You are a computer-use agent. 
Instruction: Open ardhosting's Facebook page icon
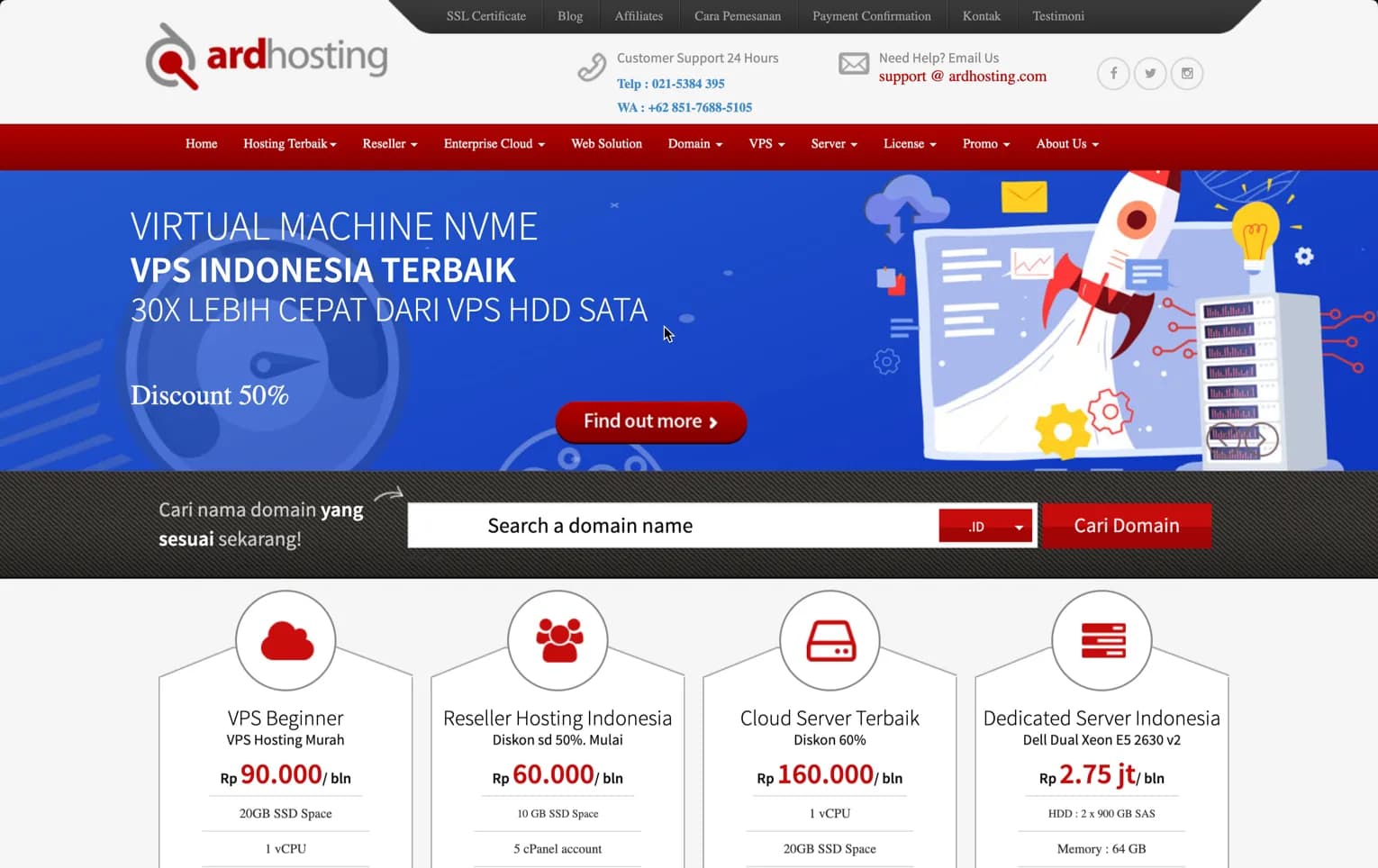point(1113,74)
